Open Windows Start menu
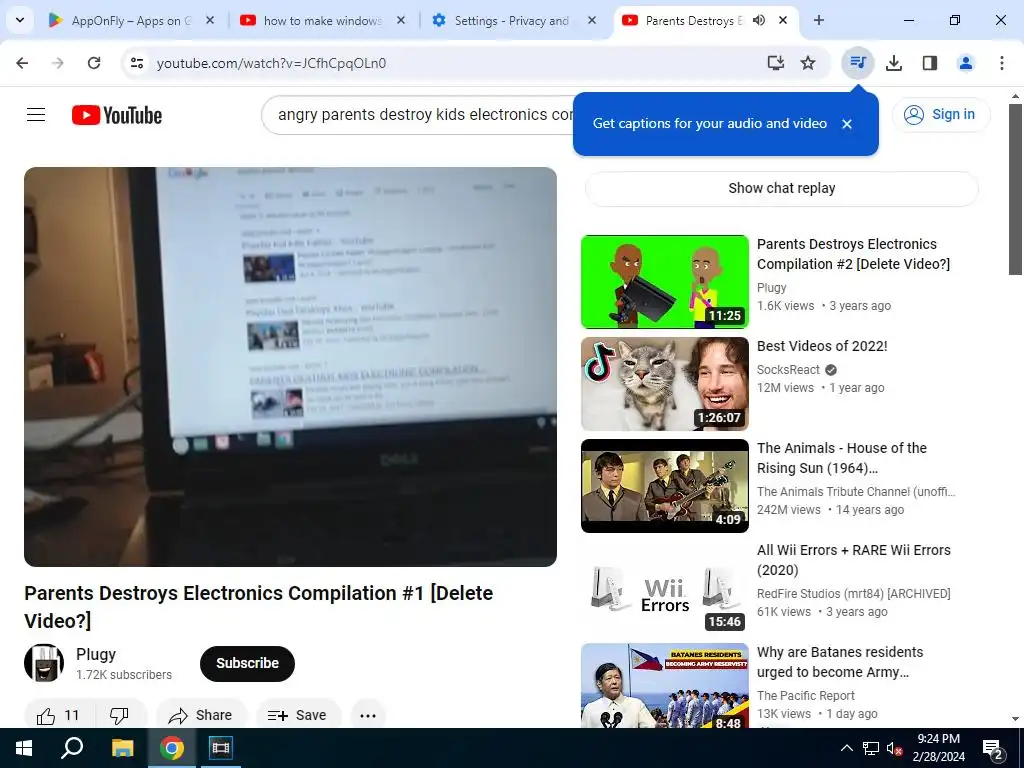1024x768 pixels. (24, 748)
